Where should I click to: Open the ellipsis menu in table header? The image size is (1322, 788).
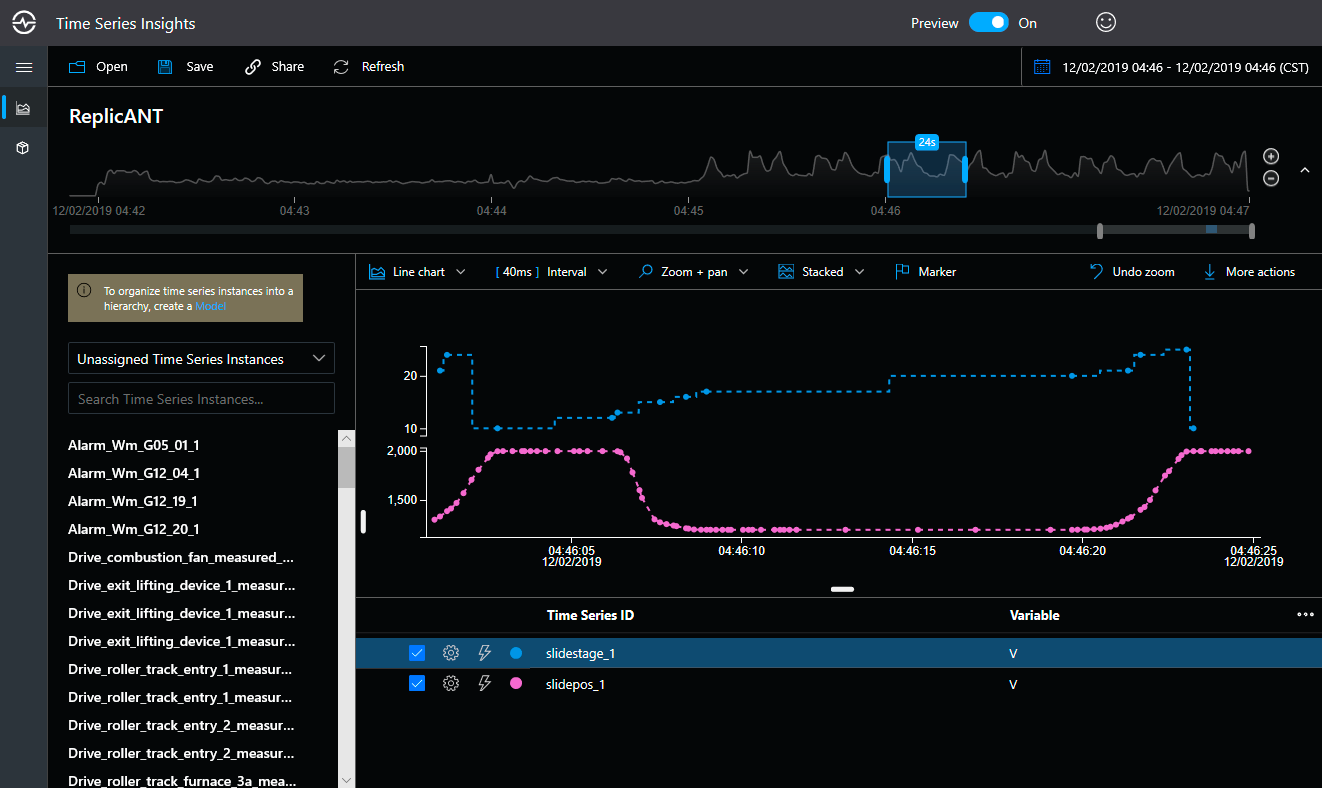pos(1305,615)
